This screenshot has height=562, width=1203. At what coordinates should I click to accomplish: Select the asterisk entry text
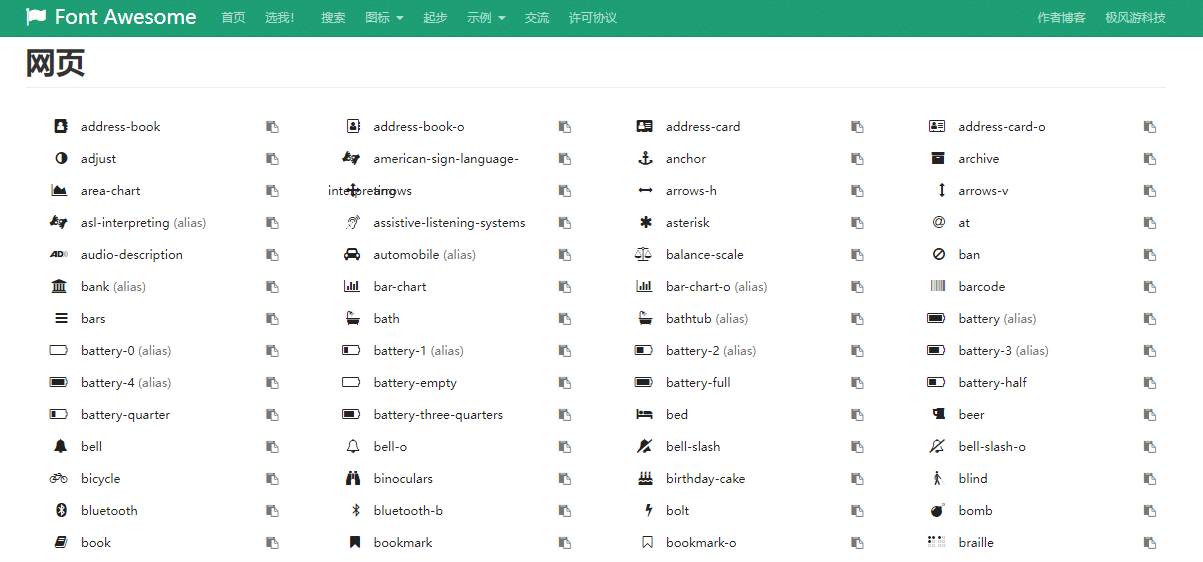(x=688, y=223)
